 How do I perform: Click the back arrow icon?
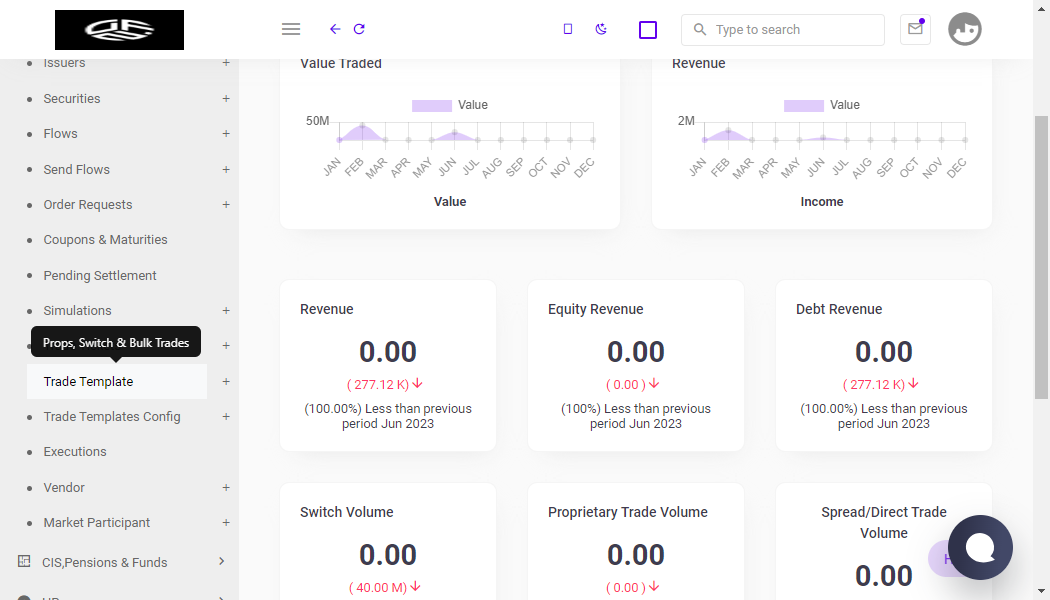(x=335, y=29)
